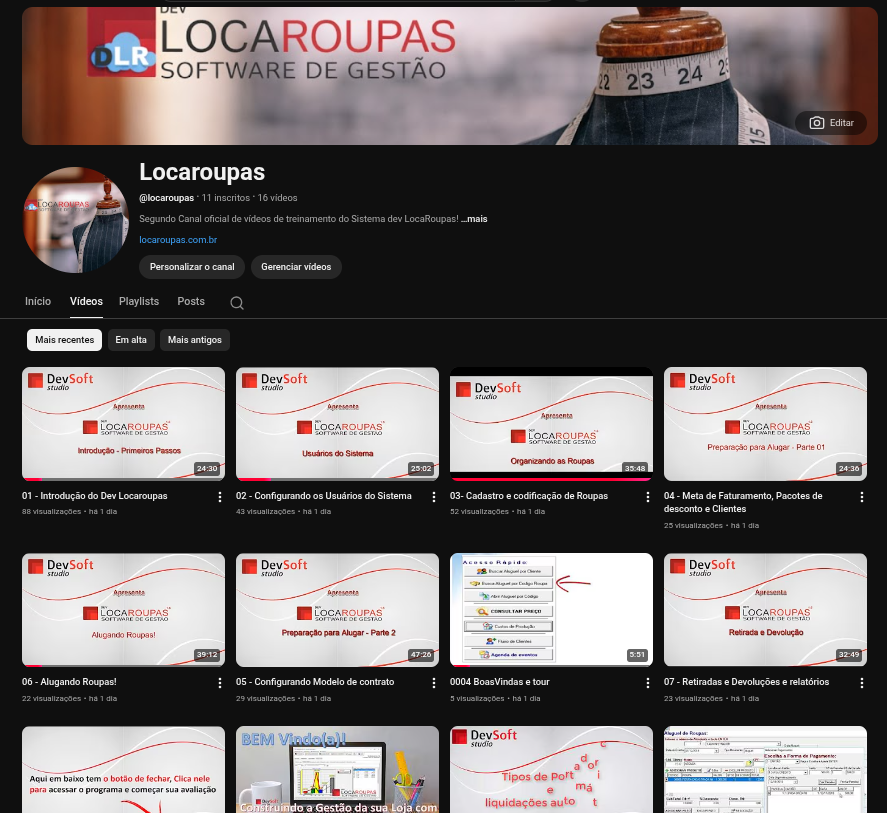Image resolution: width=887 pixels, height=813 pixels.
Task: Switch to the Posts tab
Action: click(191, 302)
